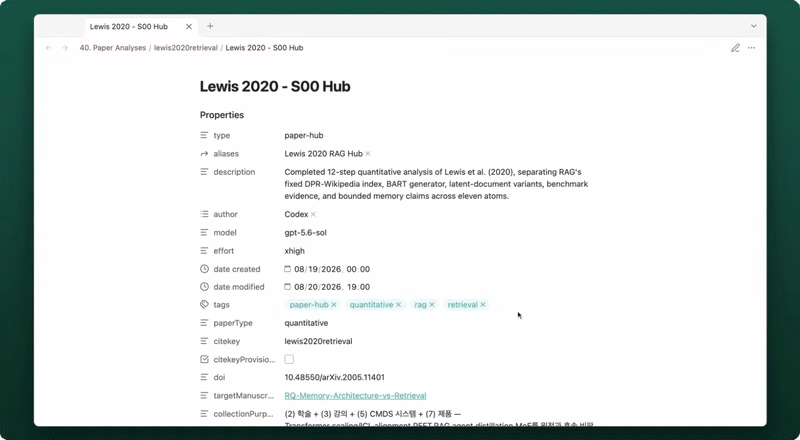
Task: Click the author property list icon
Action: (x=204, y=214)
